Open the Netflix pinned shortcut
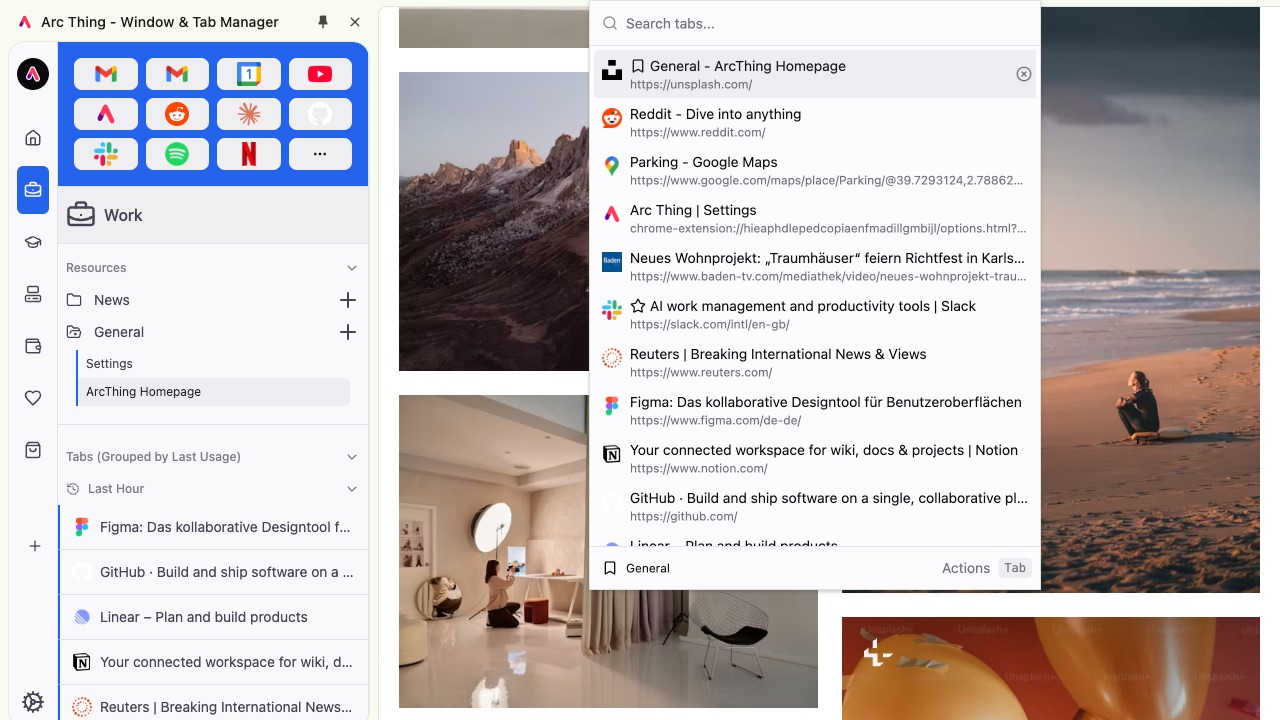This screenshot has width=1280, height=720. click(249, 154)
